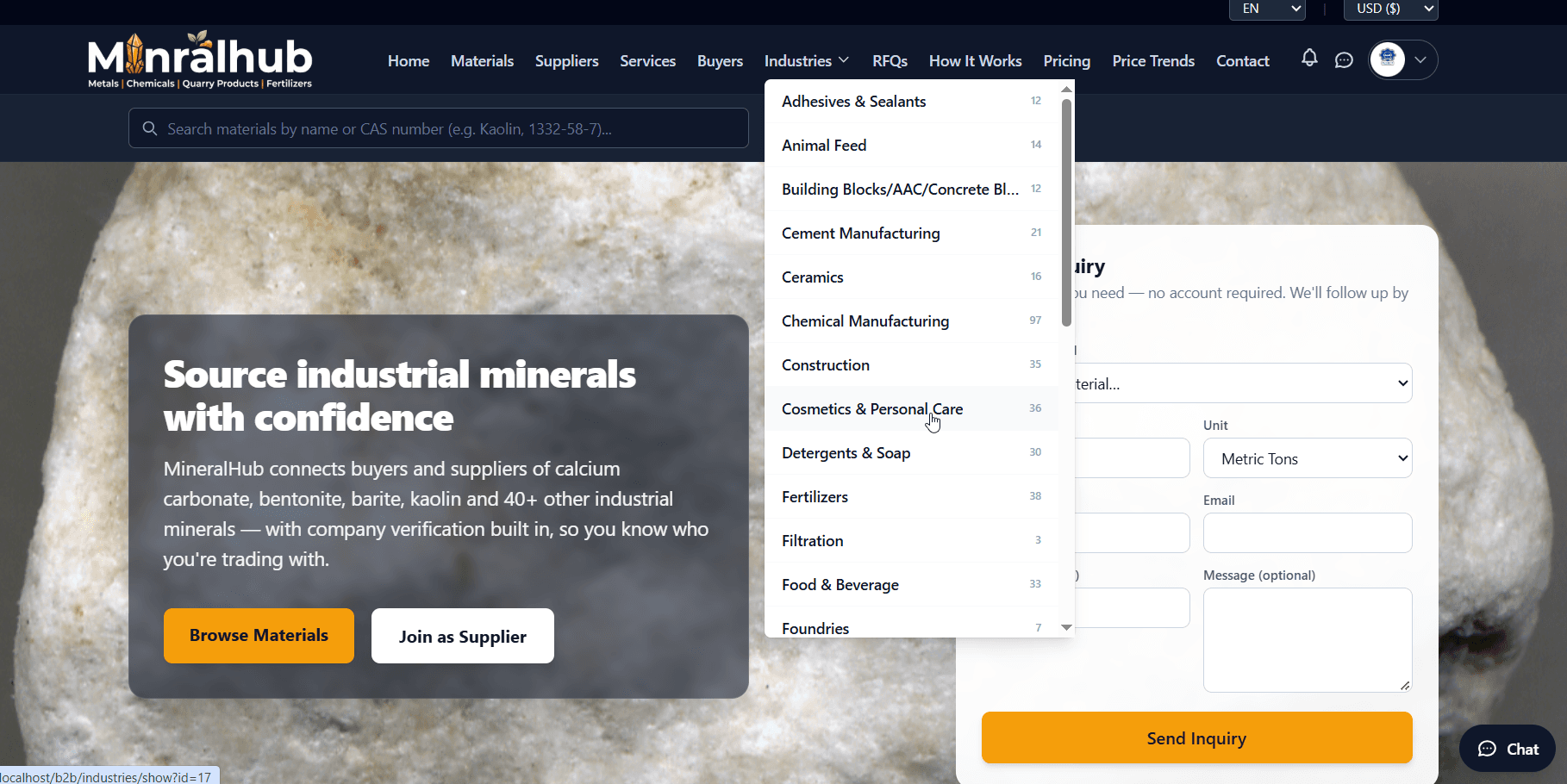Select Chemical Manufacturing industry

click(x=912, y=320)
